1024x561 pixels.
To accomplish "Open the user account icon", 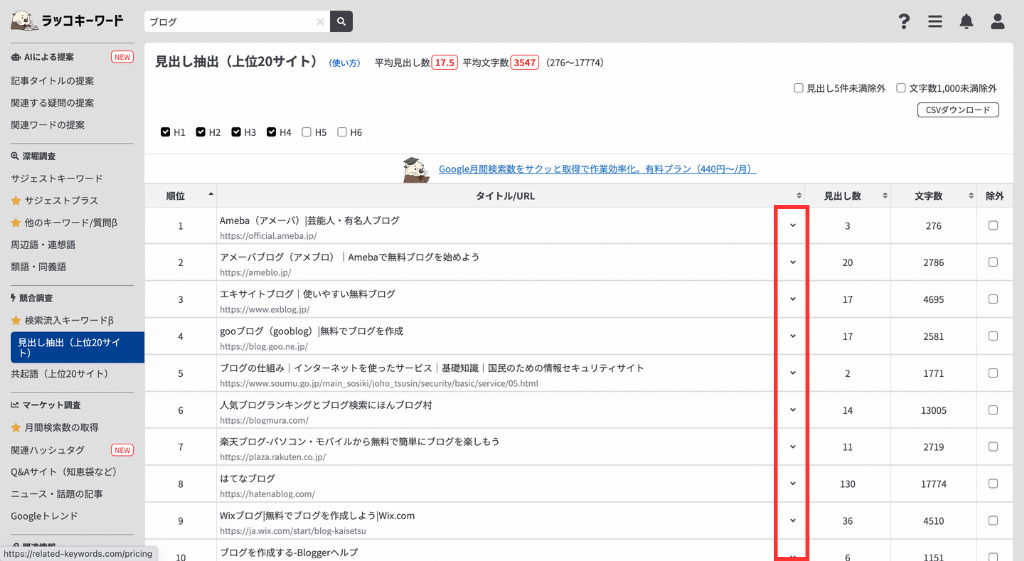I will [x=997, y=22].
